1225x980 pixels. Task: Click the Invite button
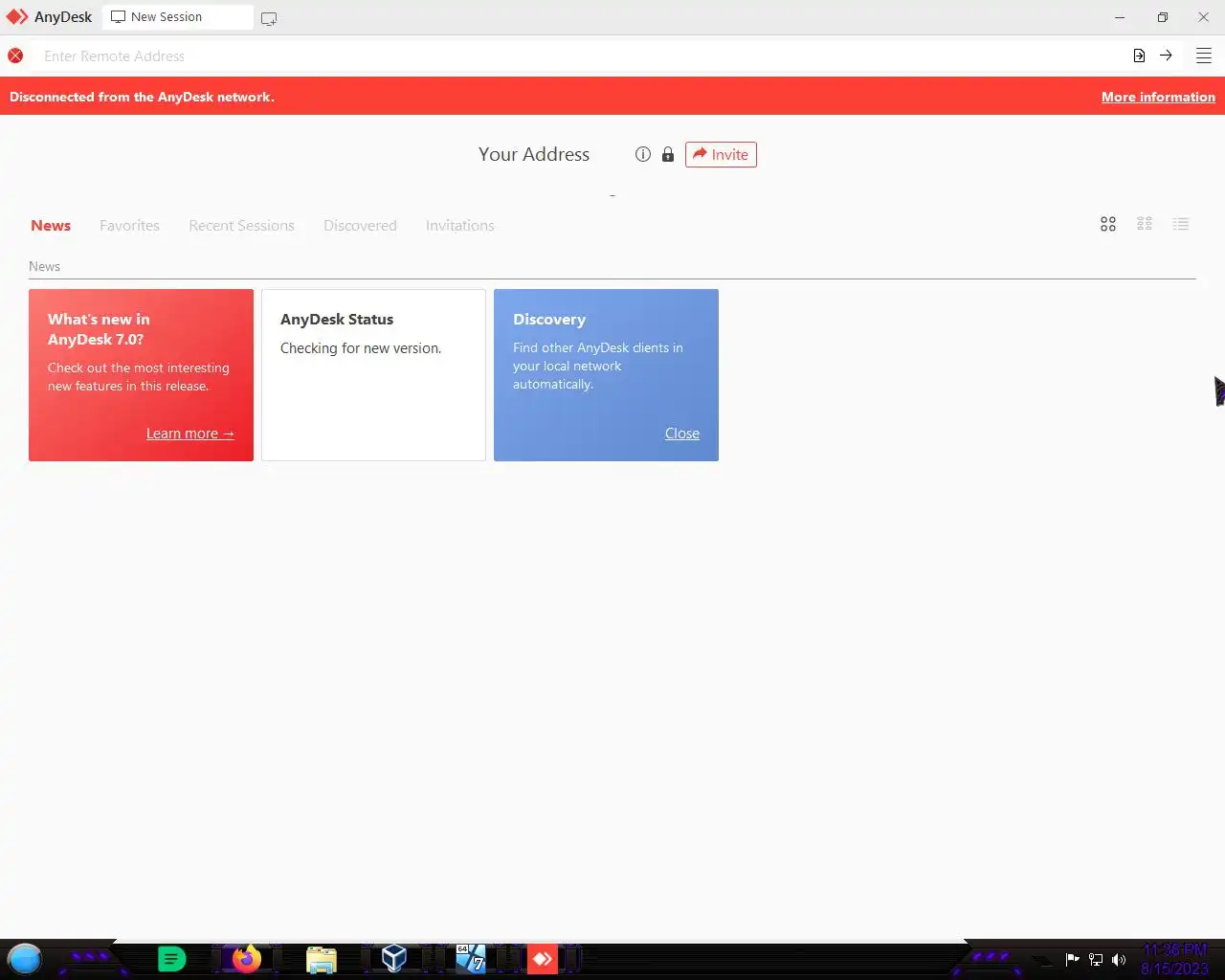point(721,154)
